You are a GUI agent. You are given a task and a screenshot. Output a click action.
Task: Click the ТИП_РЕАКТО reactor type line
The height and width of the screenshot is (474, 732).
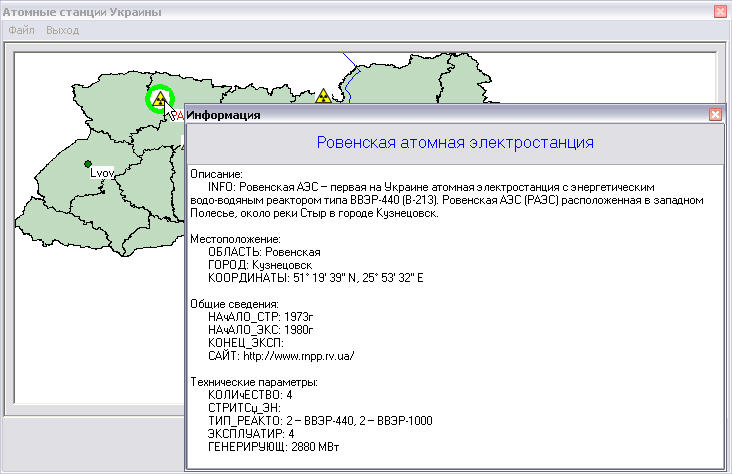click(320, 421)
